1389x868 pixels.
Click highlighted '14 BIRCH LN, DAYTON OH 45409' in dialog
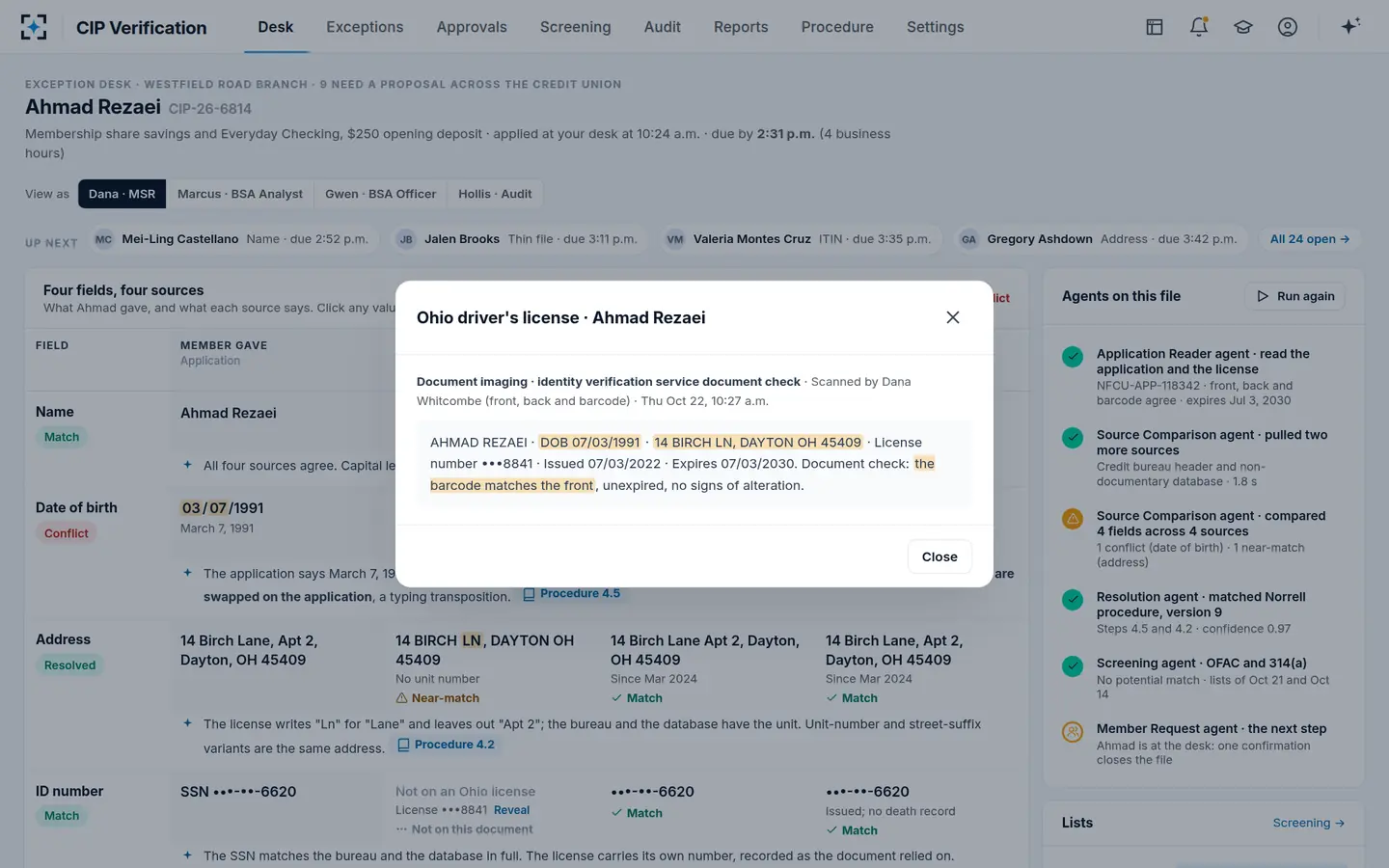[757, 443]
